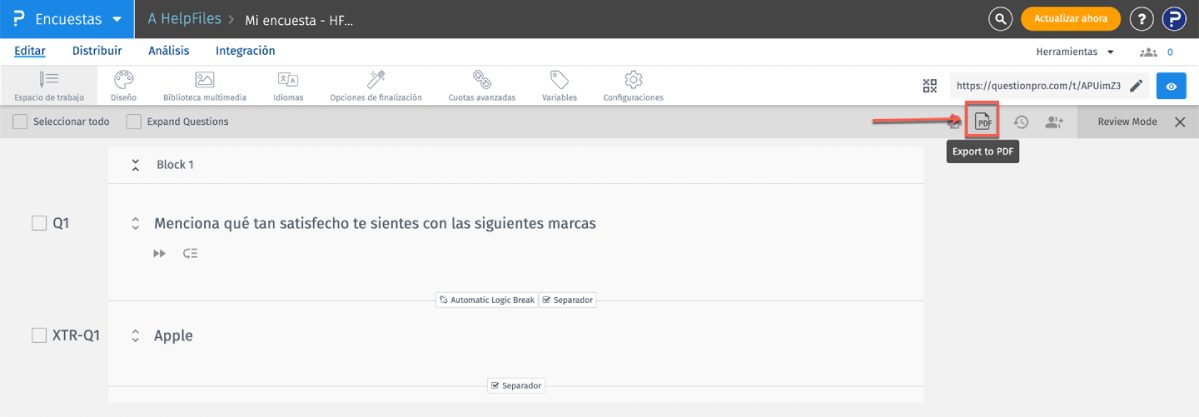Check the Seleccionar todo checkbox
The width and height of the screenshot is (1199, 417).
[x=21, y=122]
